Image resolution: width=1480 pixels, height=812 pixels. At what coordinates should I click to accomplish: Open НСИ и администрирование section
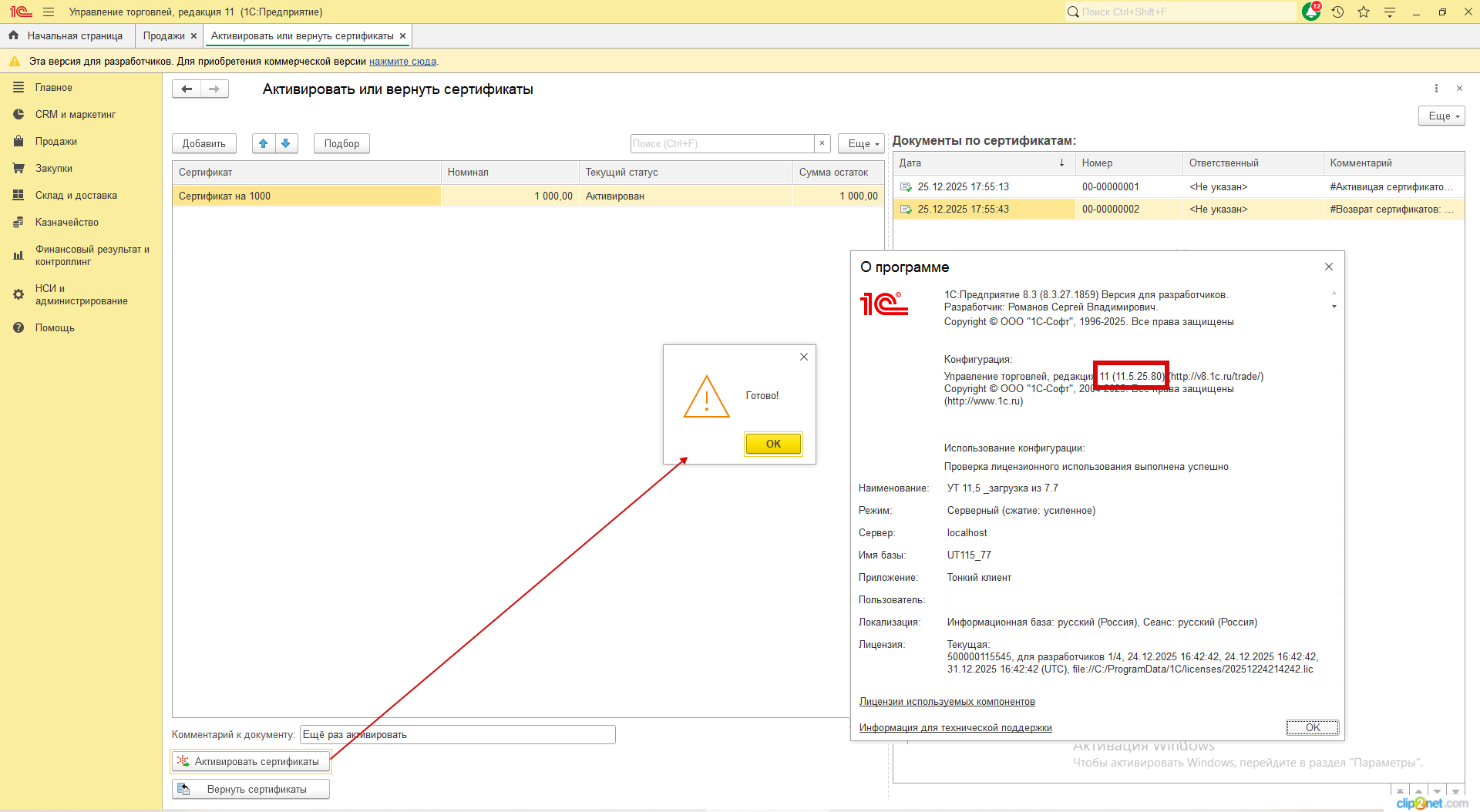tap(81, 295)
